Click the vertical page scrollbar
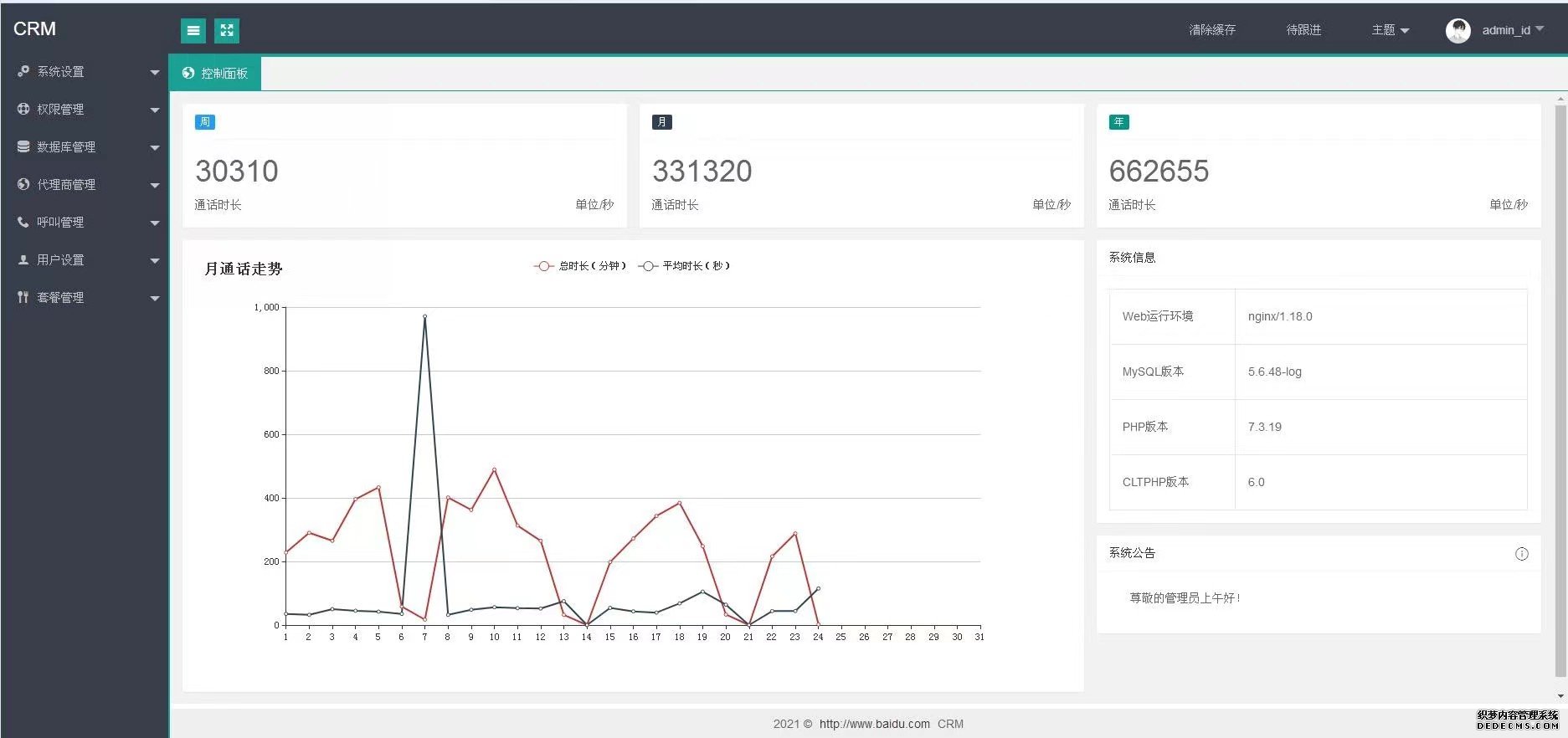The height and width of the screenshot is (738, 1568). pyautogui.click(x=1560, y=393)
